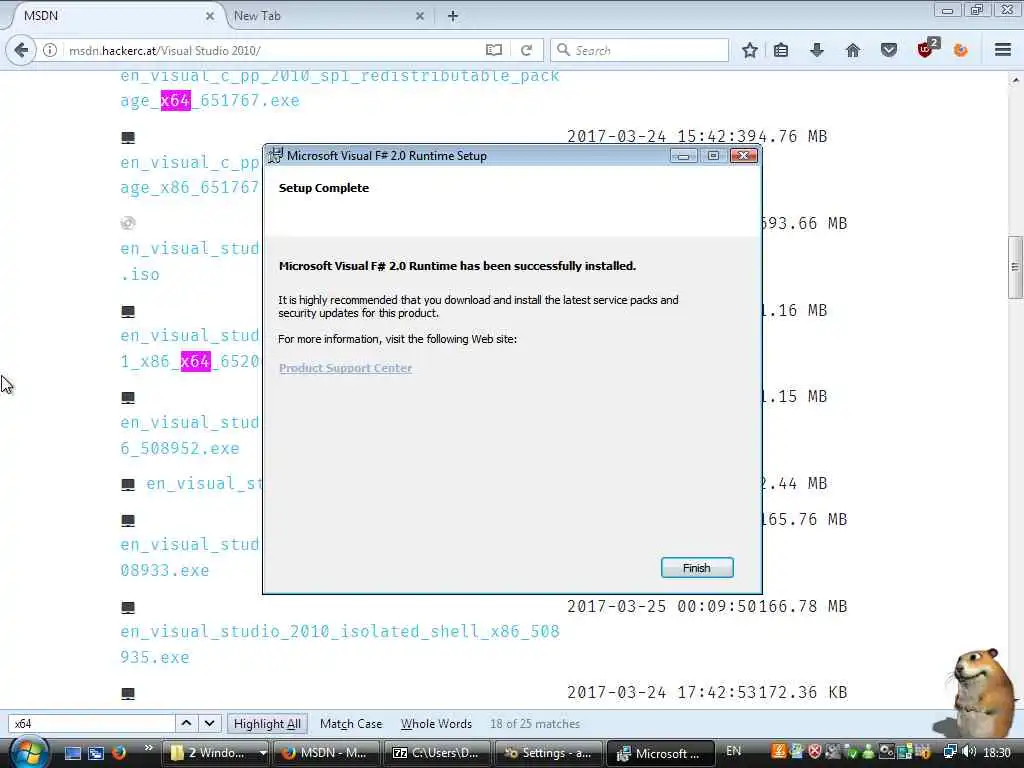Image resolution: width=1024 pixels, height=768 pixels.
Task: Reload the MSDN page
Action: 526,50
